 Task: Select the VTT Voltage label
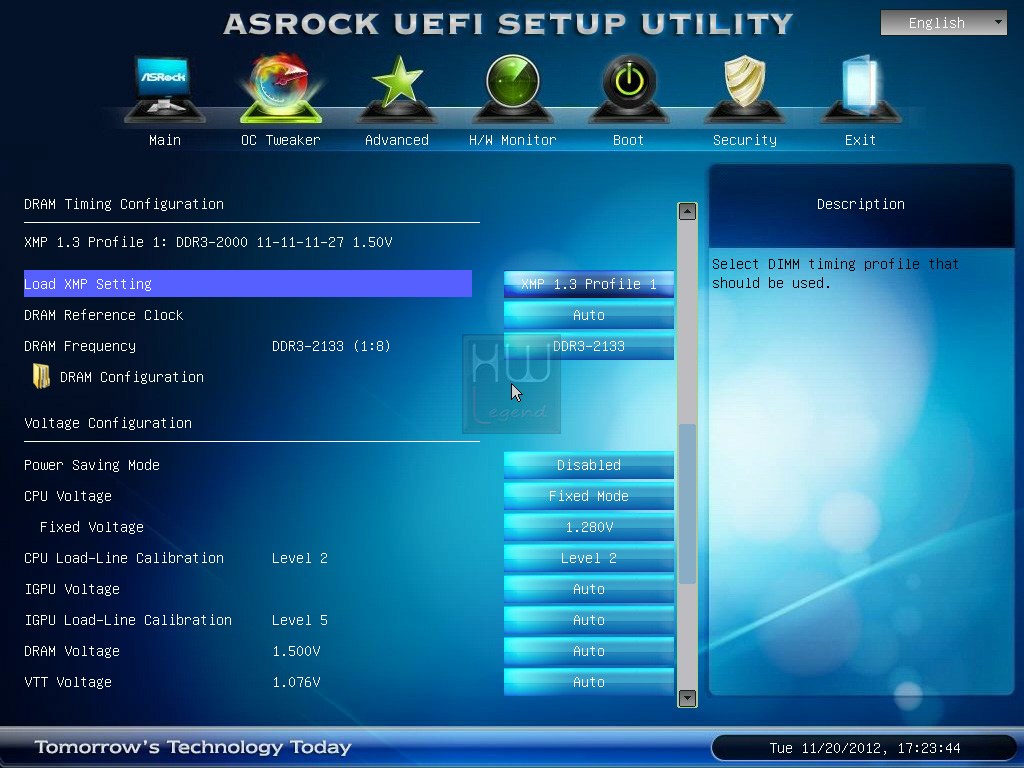tap(68, 682)
